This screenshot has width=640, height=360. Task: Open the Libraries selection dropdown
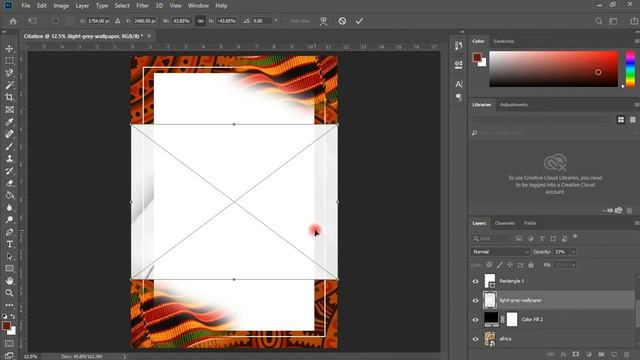coord(542,120)
